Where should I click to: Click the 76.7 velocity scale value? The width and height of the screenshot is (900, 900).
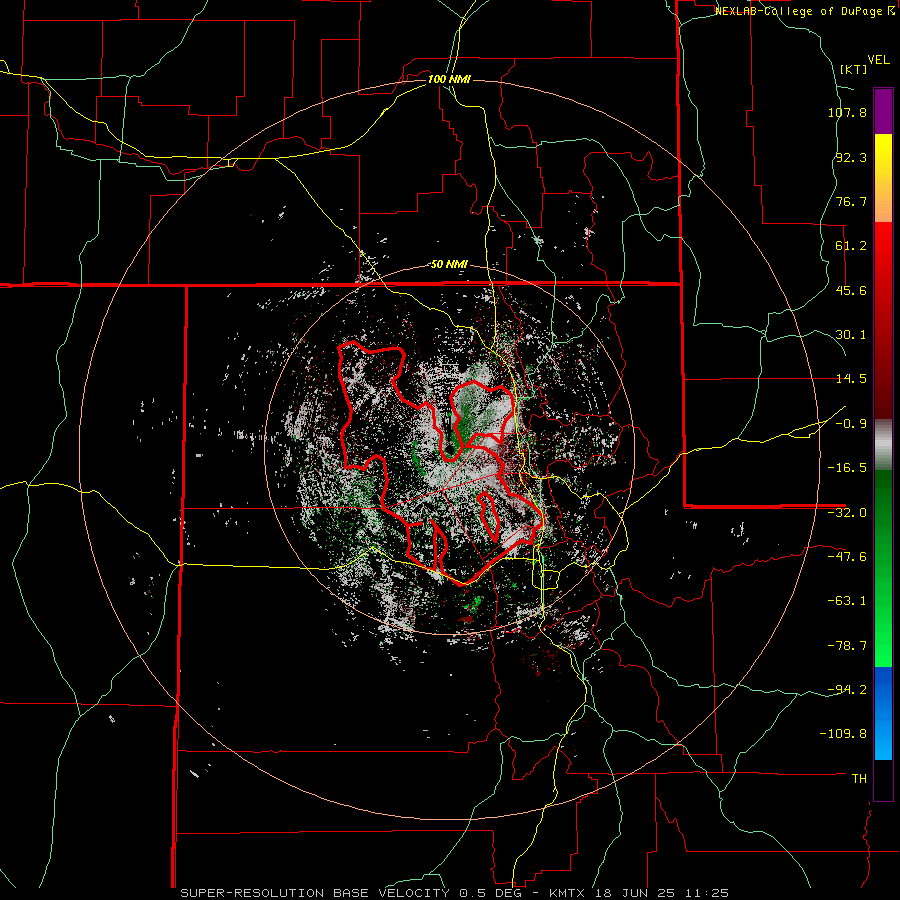(x=851, y=201)
